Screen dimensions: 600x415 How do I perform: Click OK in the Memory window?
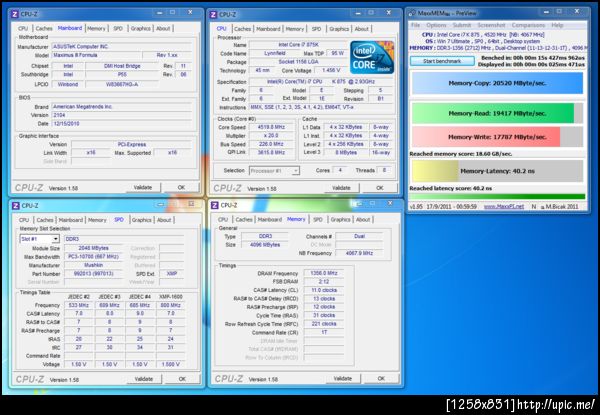pyautogui.click(x=381, y=378)
